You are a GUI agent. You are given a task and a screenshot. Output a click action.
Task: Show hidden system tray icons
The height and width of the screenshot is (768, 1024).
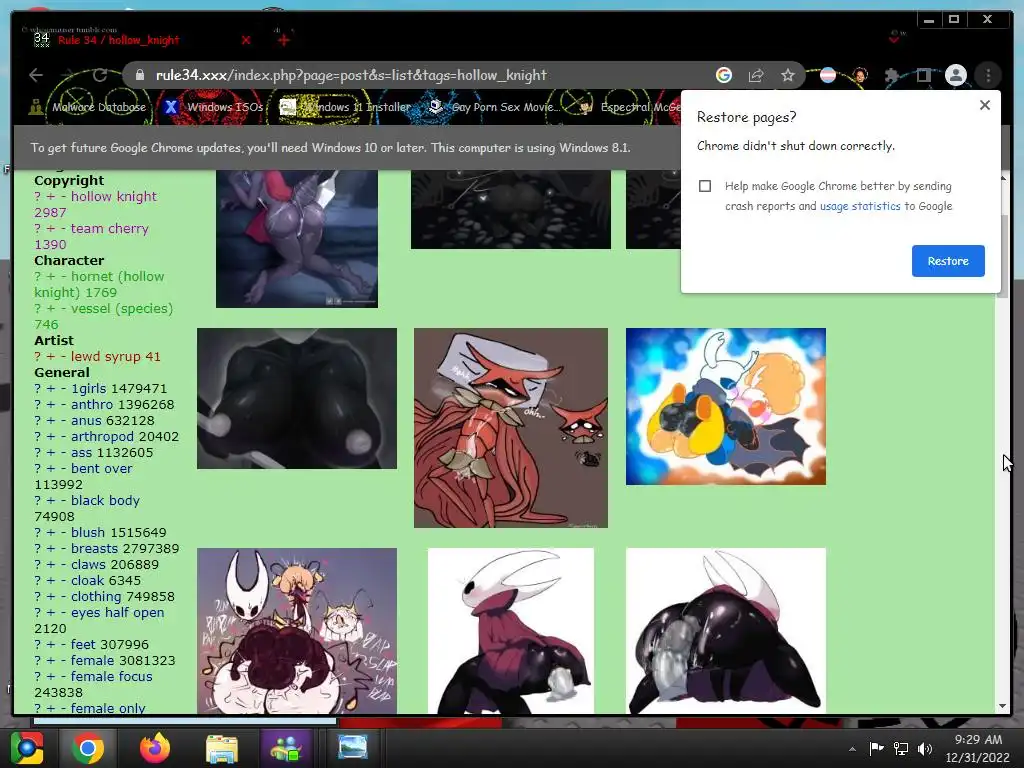tap(852, 749)
